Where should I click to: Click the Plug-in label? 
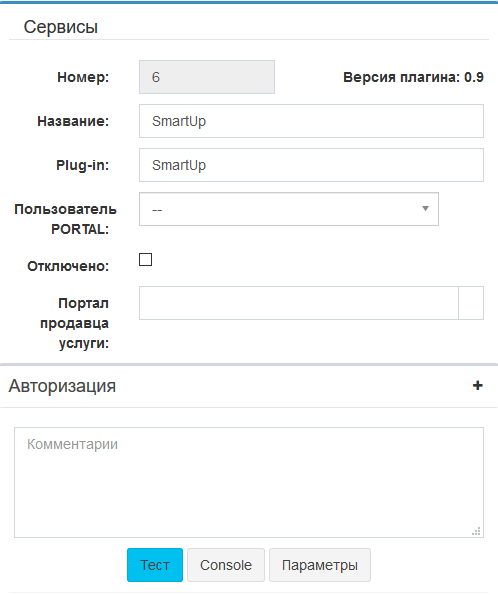pyautogui.click(x=82, y=165)
